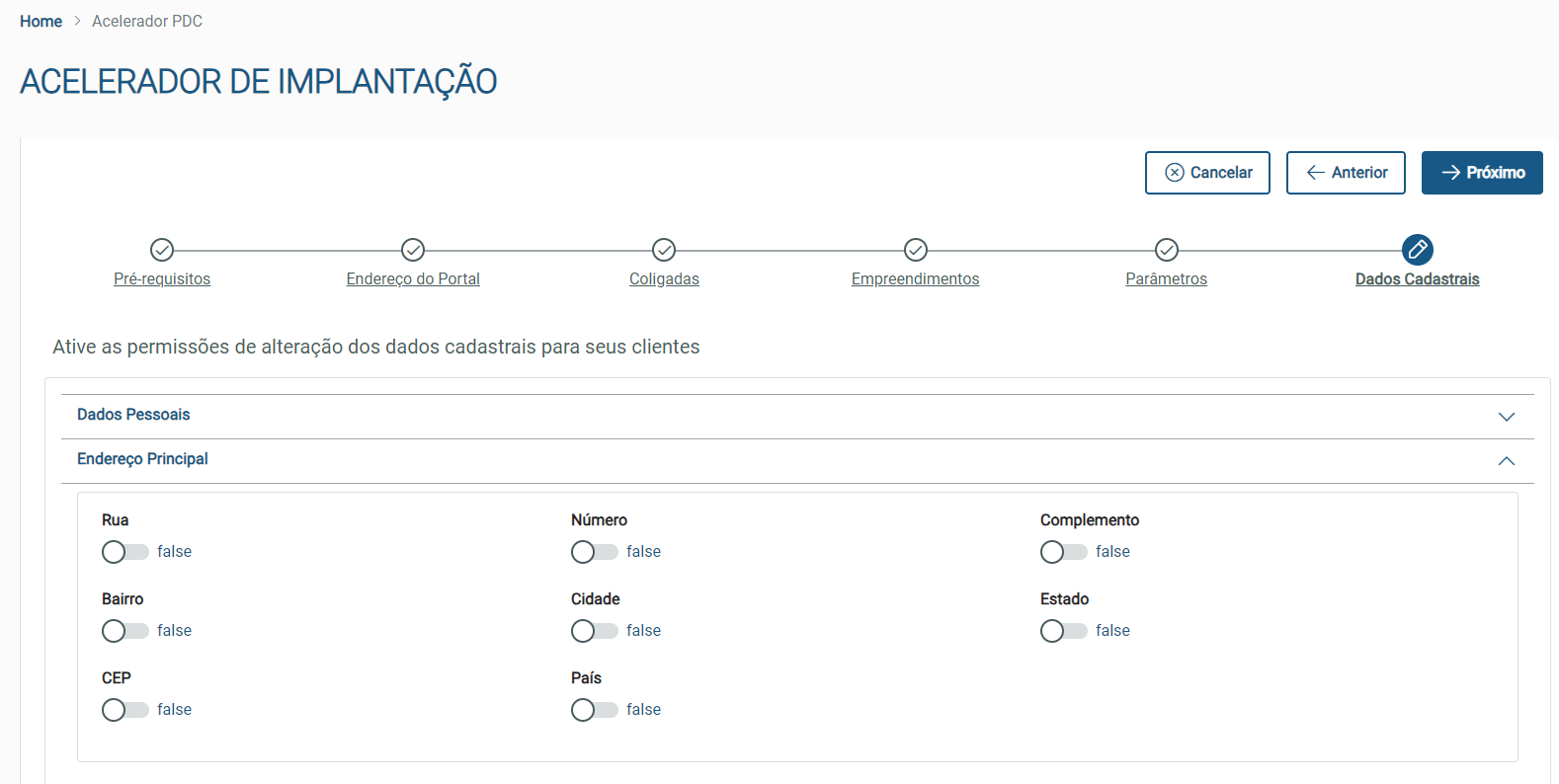The height and width of the screenshot is (784, 1559).
Task: Click the Endereço Principal accordion header
Action: point(143,459)
